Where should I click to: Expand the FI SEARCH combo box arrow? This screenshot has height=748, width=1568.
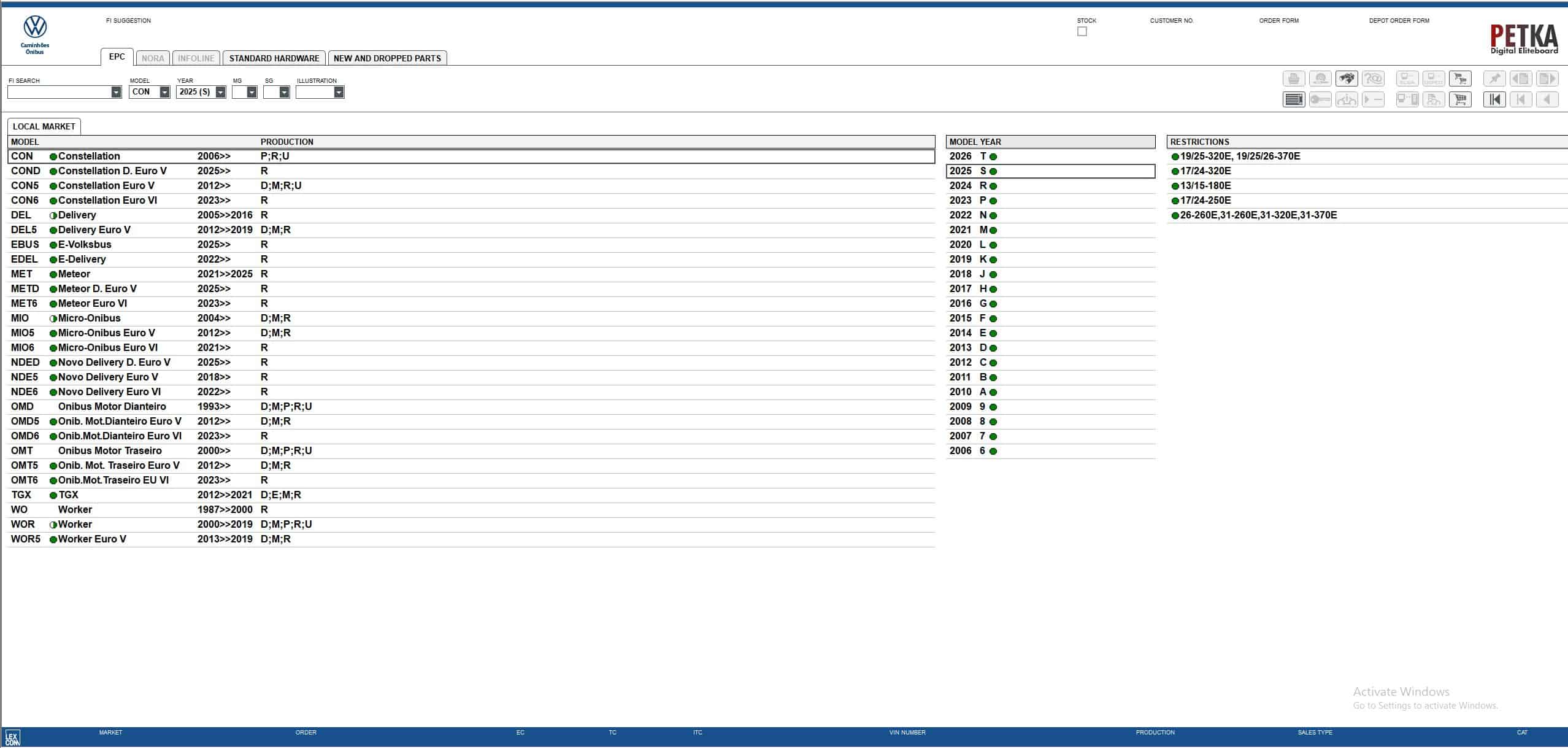pyautogui.click(x=116, y=92)
